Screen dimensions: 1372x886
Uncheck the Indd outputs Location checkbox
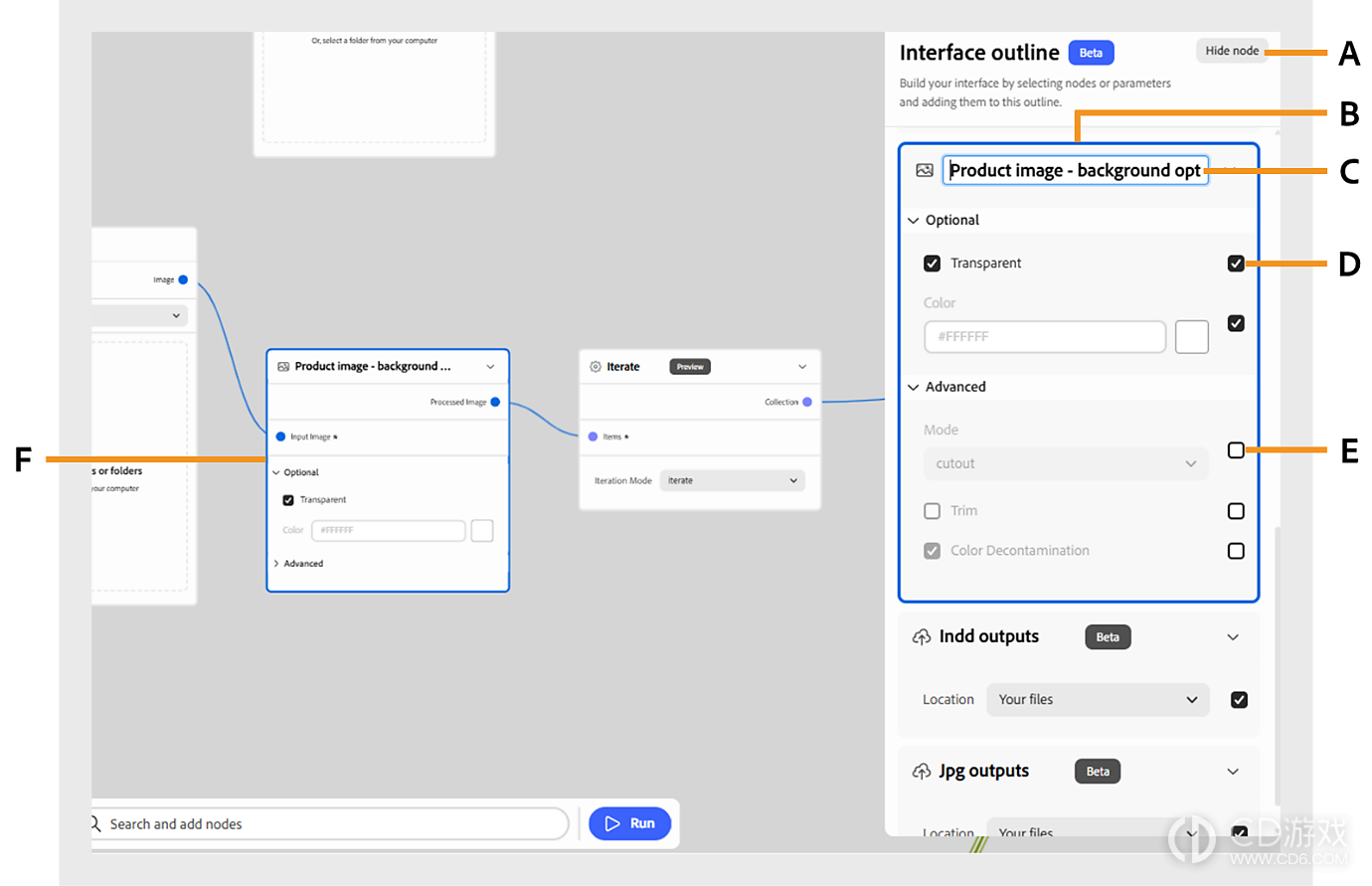(1239, 700)
